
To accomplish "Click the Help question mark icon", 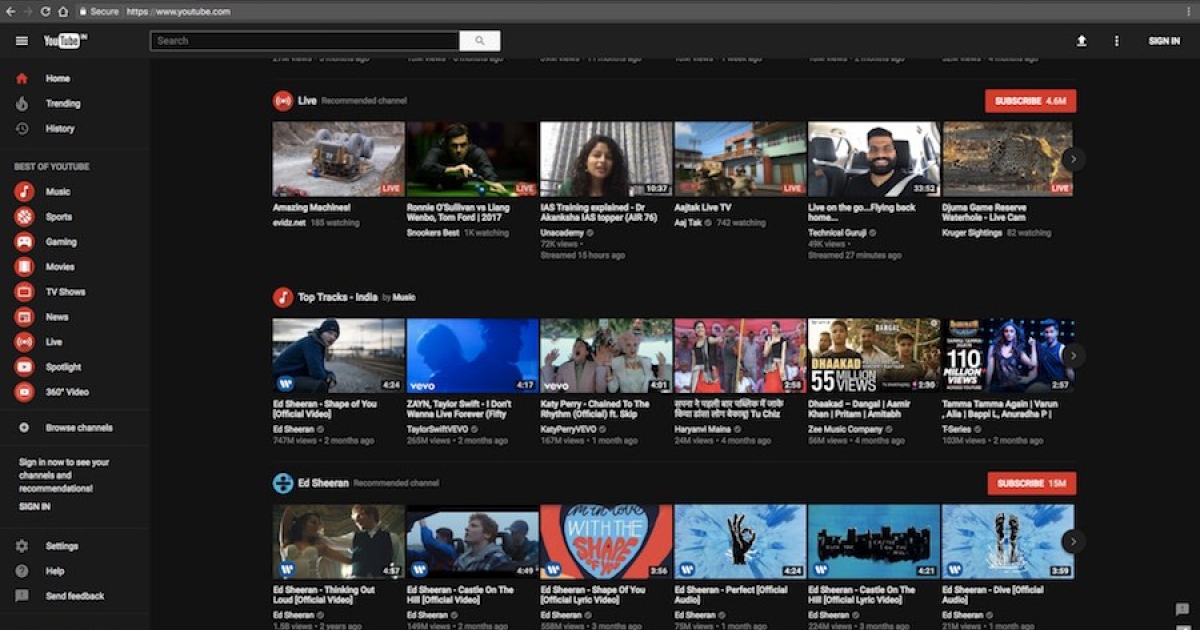I will (x=22, y=571).
